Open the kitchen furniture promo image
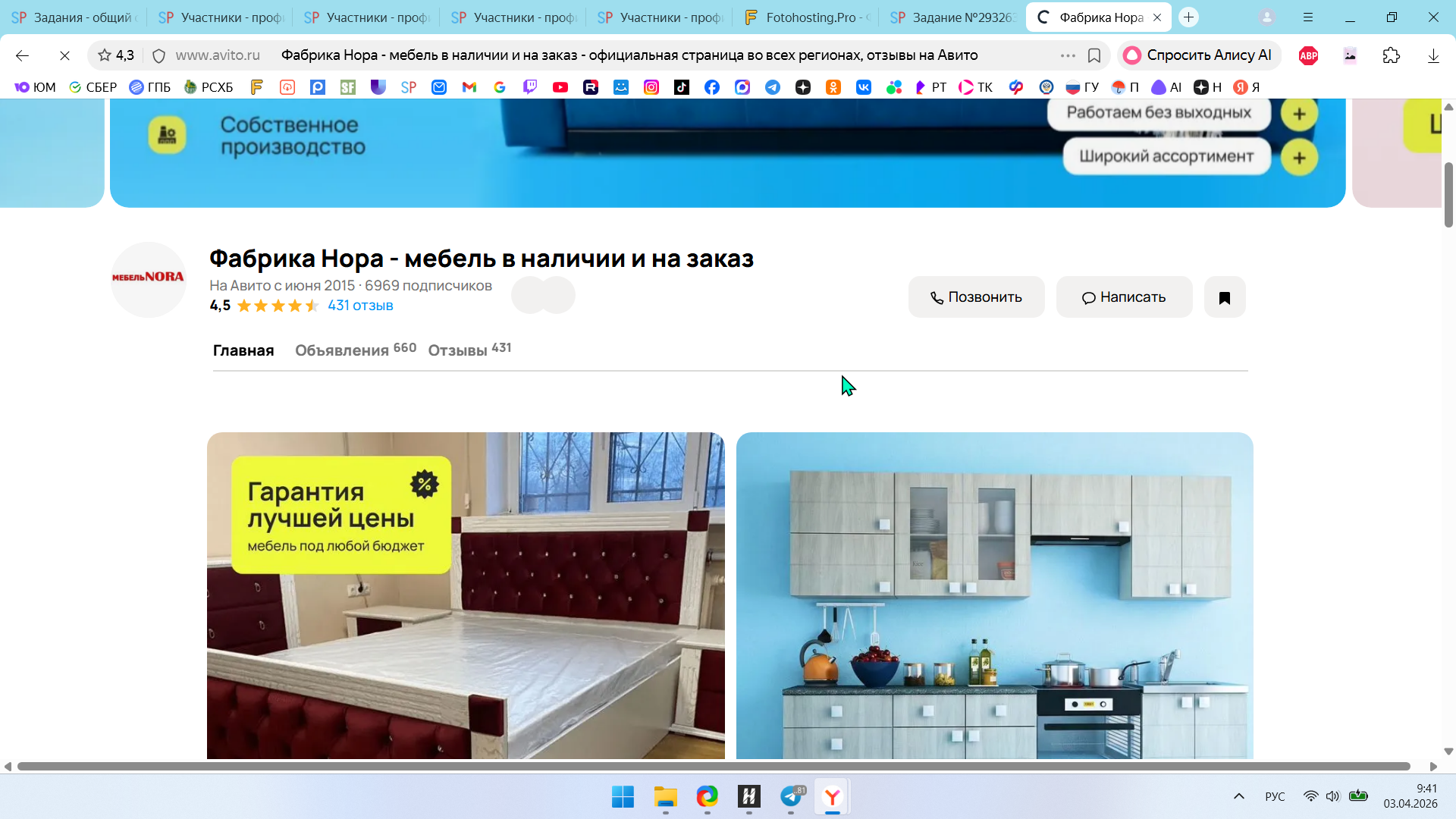The image size is (1456, 819). (x=994, y=595)
